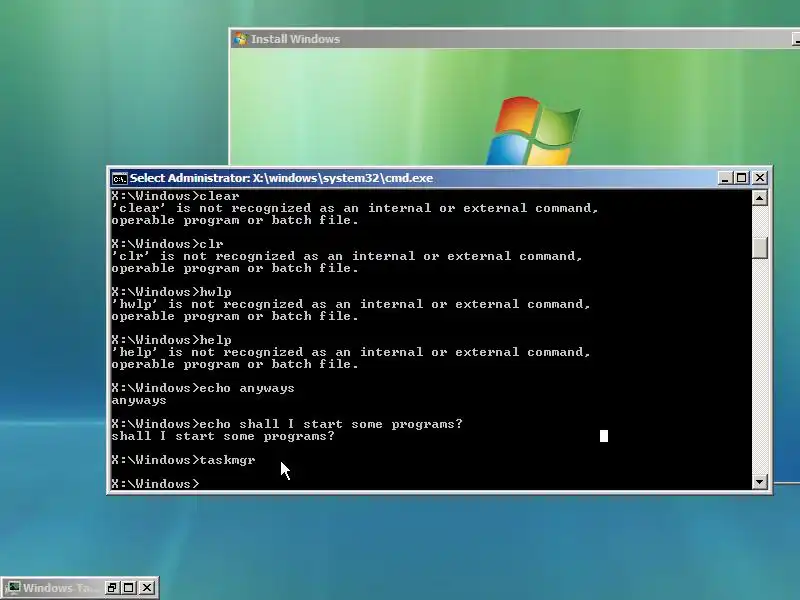Minimize the cmd.exe window
Image resolution: width=800 pixels, height=600 pixels.
click(725, 178)
